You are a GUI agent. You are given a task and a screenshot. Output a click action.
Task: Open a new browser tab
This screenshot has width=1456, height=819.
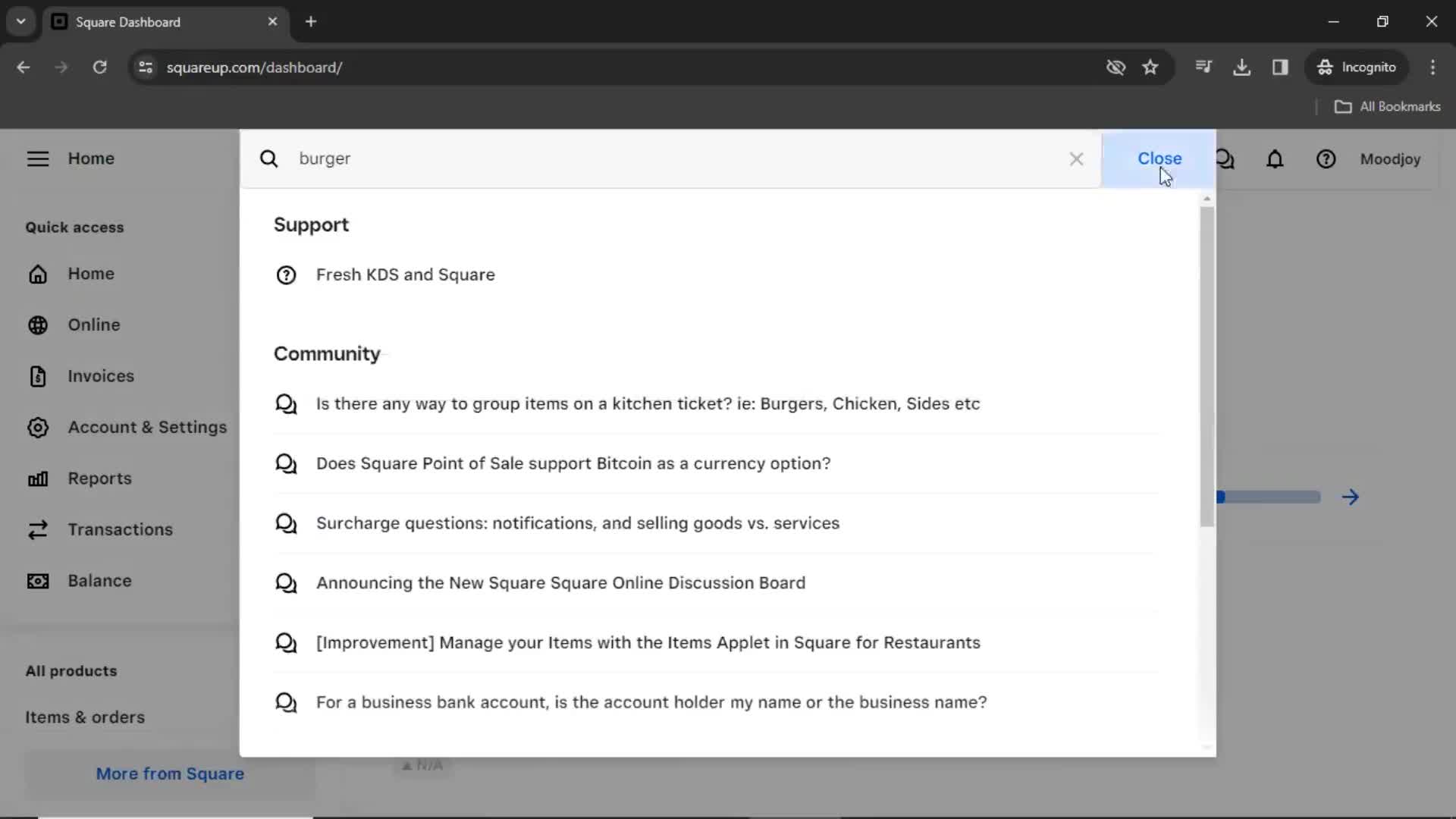(311, 22)
